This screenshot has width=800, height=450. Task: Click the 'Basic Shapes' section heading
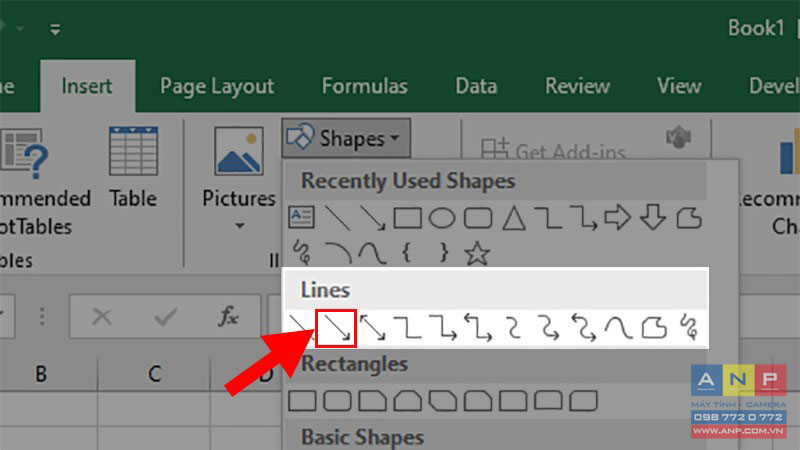(x=362, y=437)
